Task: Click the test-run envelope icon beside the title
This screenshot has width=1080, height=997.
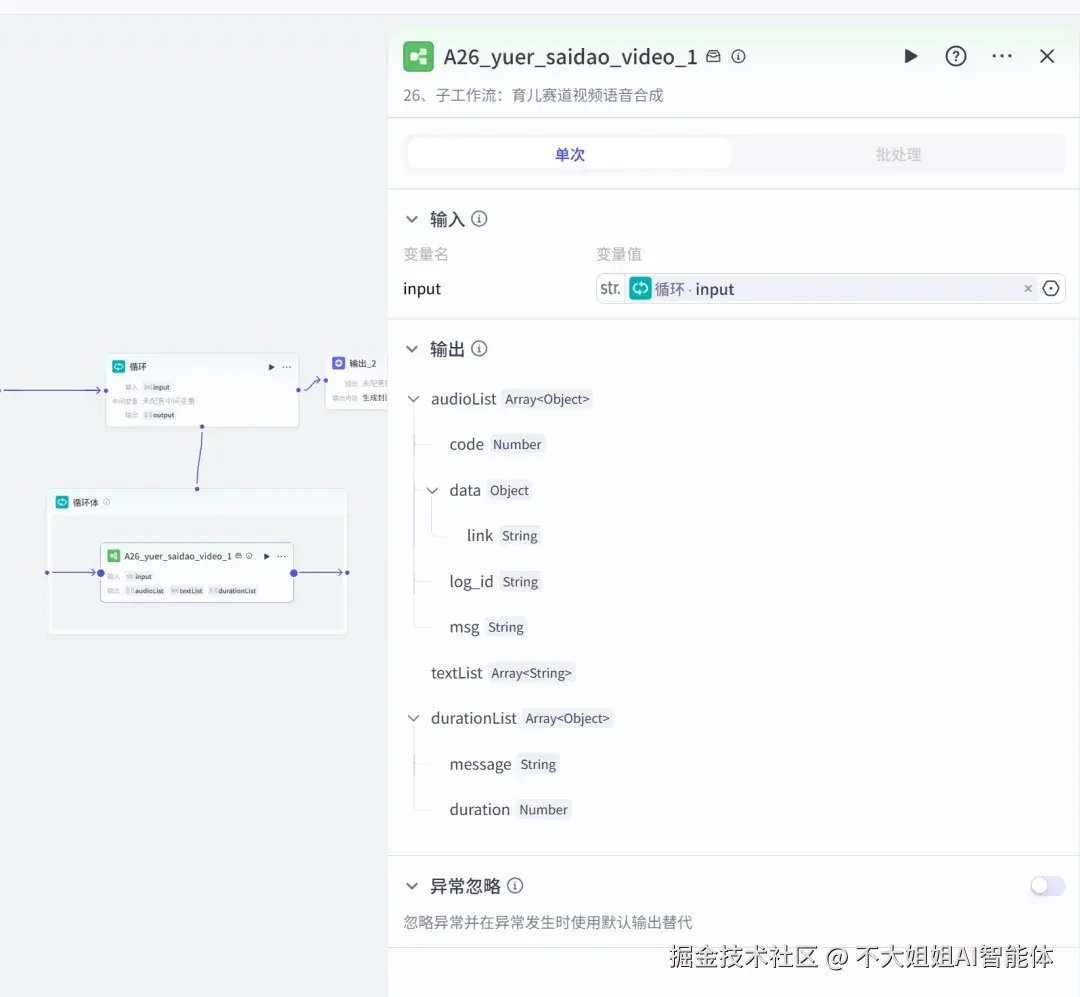Action: 712,57
